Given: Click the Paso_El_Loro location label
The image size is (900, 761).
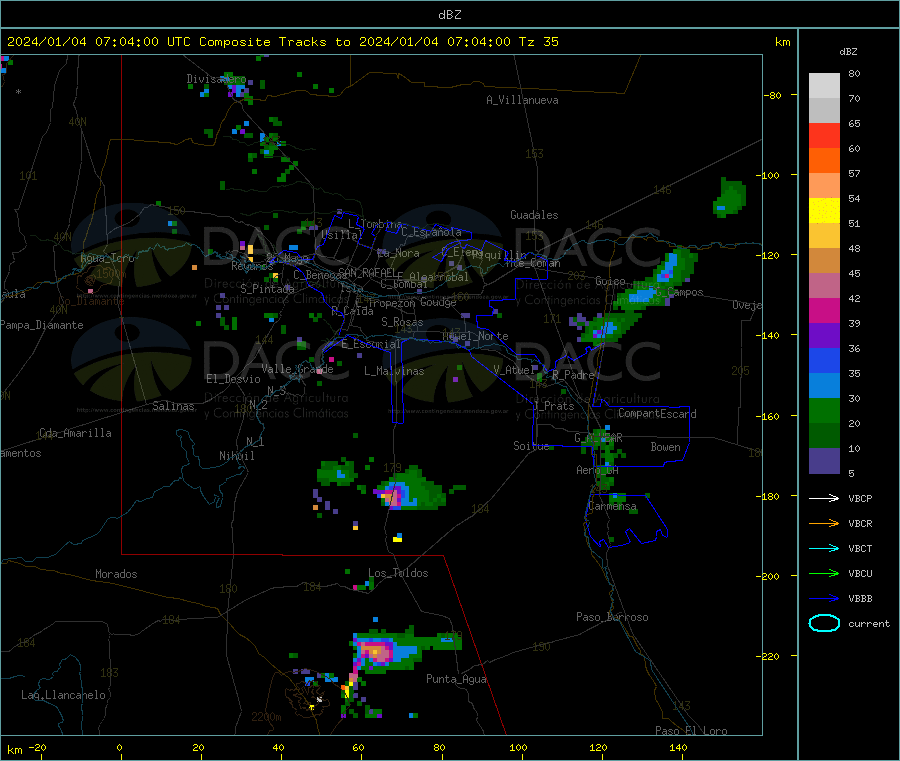Looking at the screenshot, I should coord(691,731).
